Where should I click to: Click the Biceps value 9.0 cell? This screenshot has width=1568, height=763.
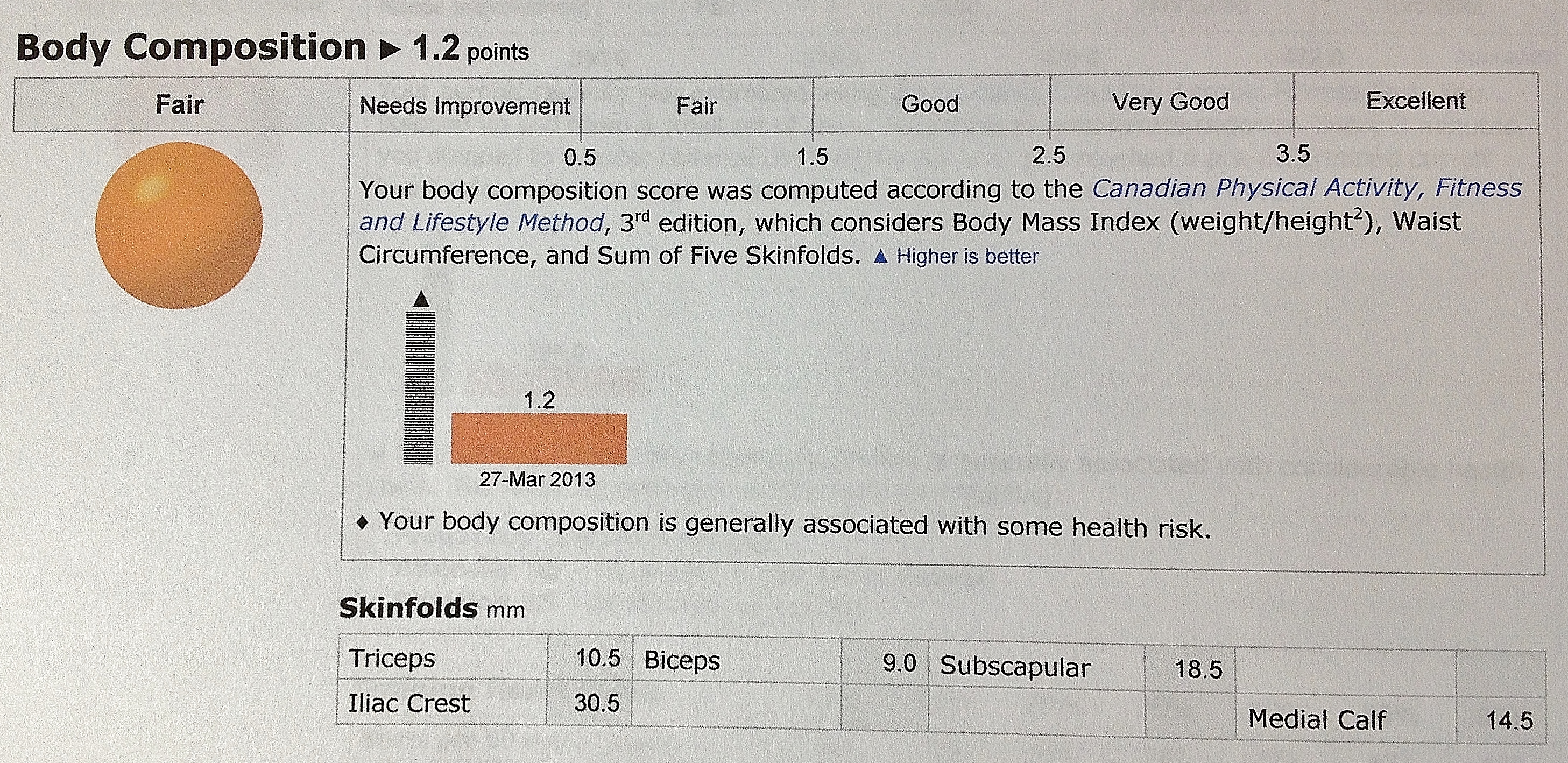coord(885,661)
